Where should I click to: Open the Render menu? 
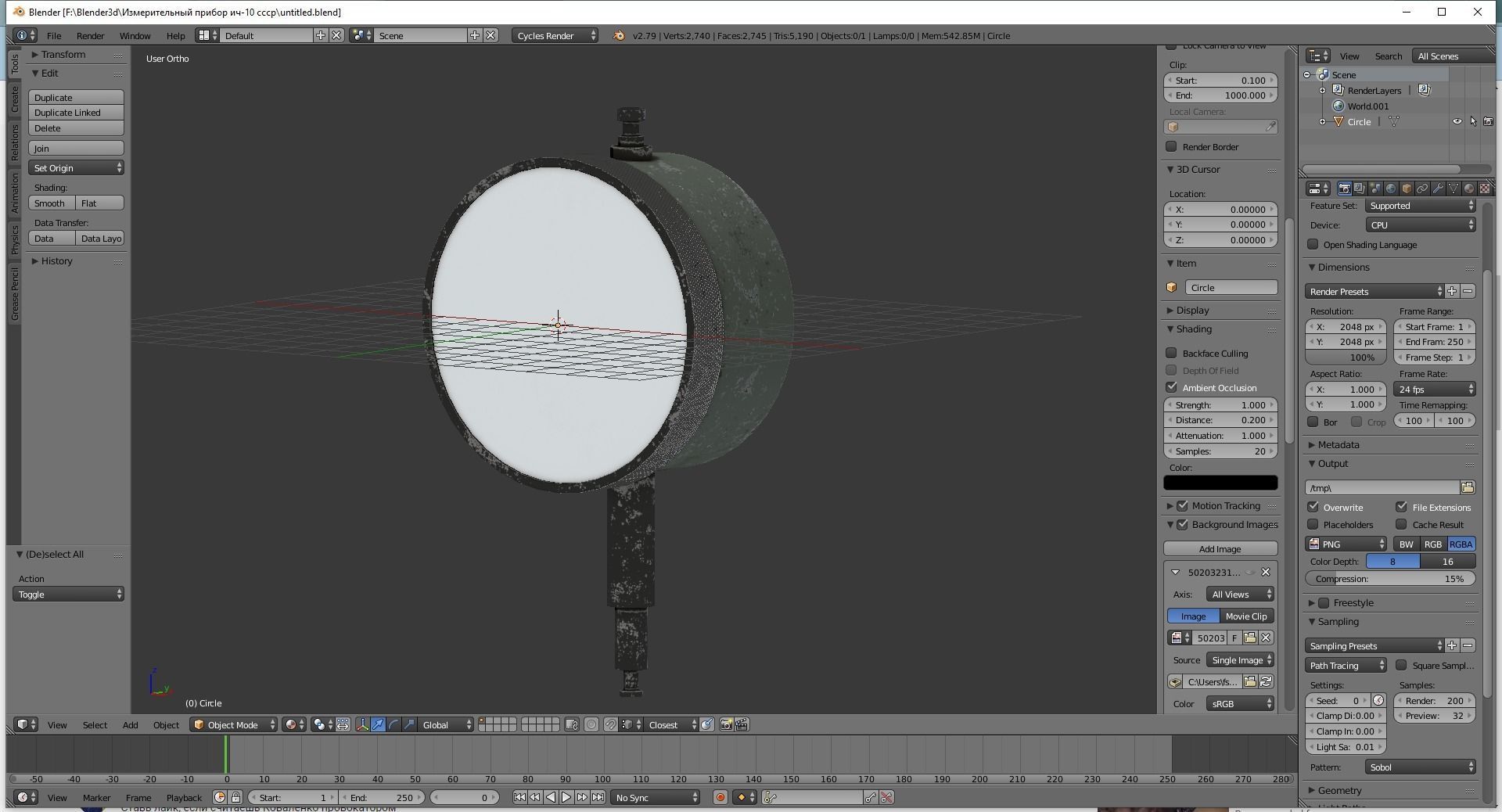[90, 36]
